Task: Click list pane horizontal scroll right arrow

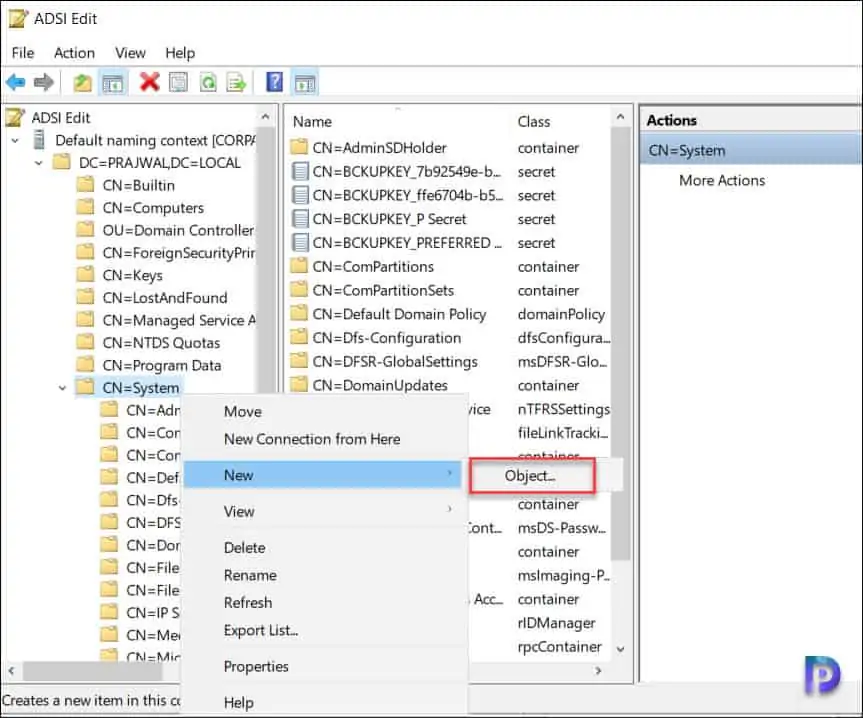Action: [x=599, y=671]
